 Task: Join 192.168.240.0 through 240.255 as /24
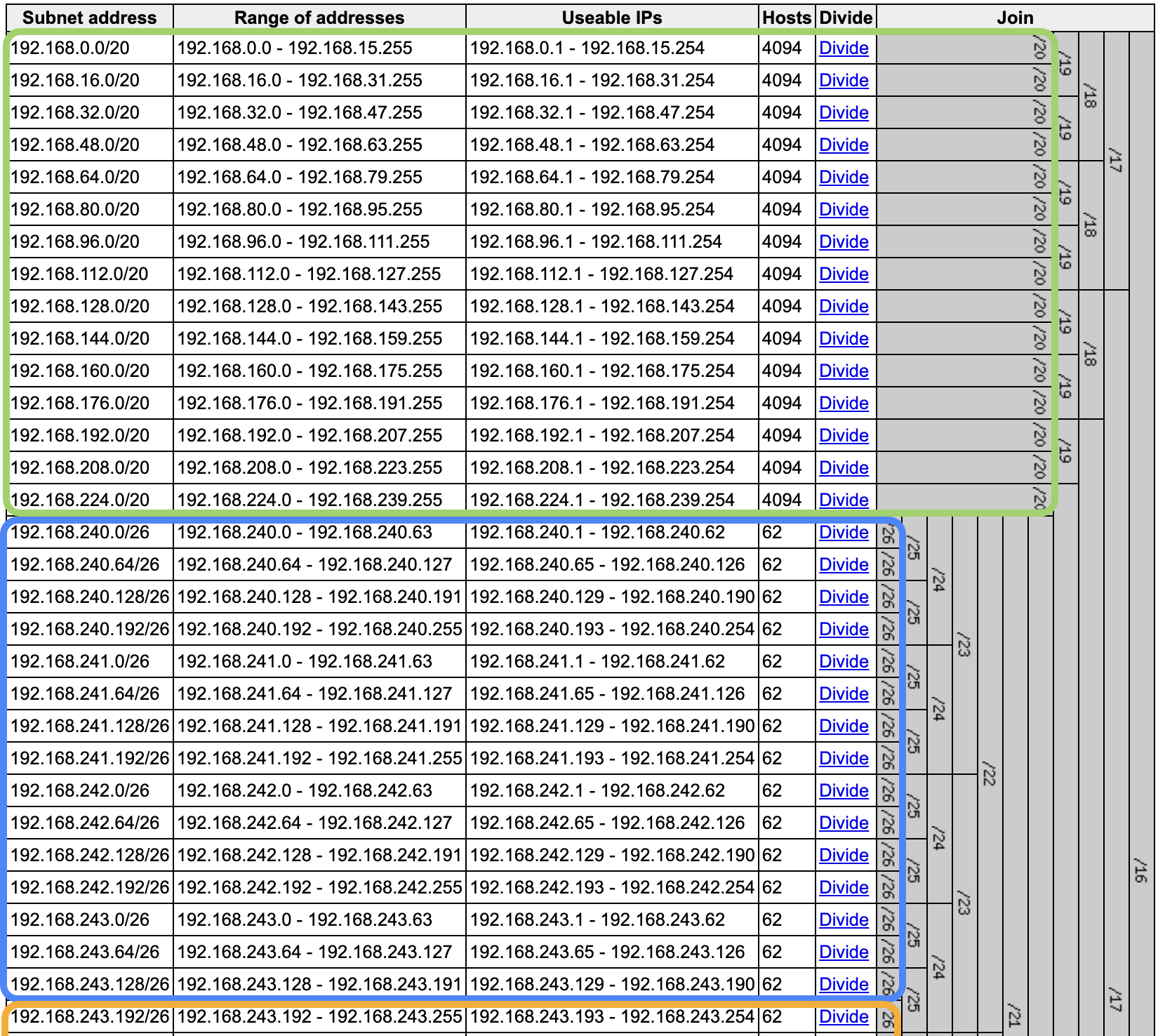click(x=940, y=580)
